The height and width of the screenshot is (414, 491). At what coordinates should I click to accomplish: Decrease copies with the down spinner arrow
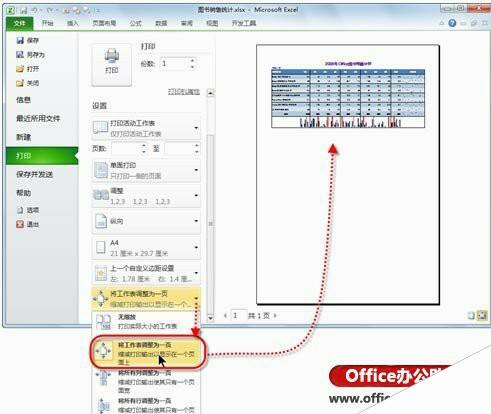pyautogui.click(x=192, y=67)
